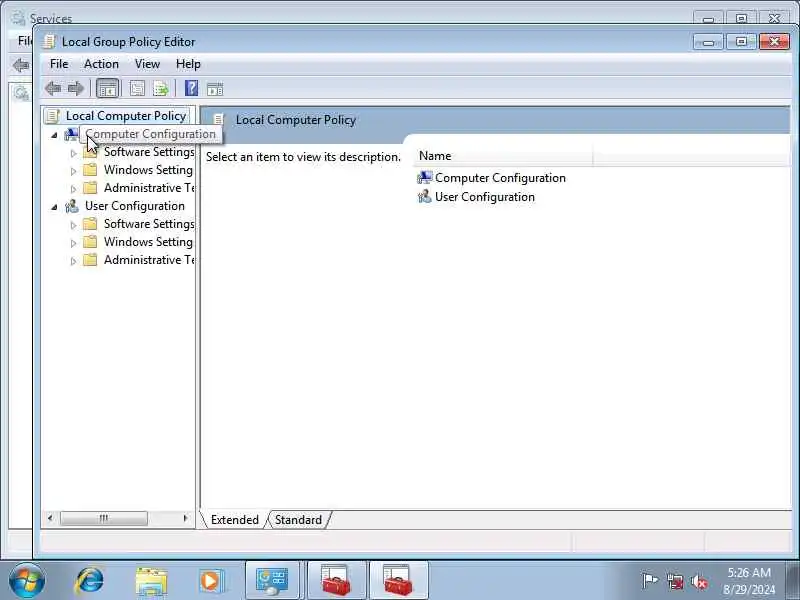Click tree pane scrollbar left arrow

[x=50, y=518]
